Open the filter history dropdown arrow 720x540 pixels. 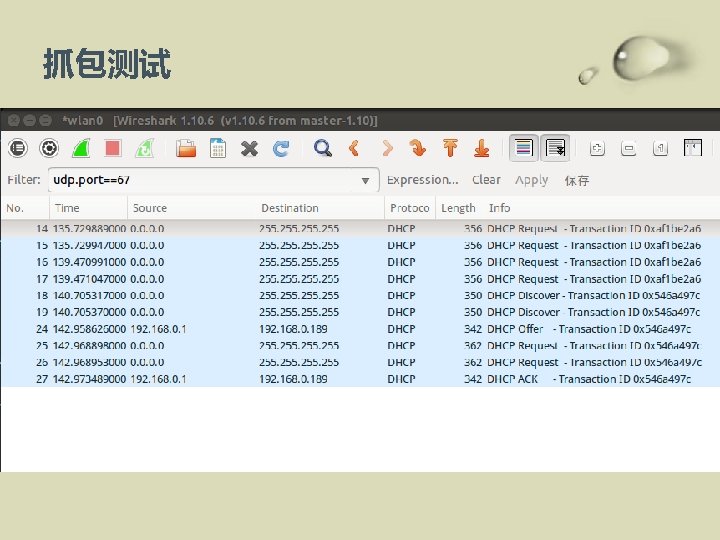366,180
